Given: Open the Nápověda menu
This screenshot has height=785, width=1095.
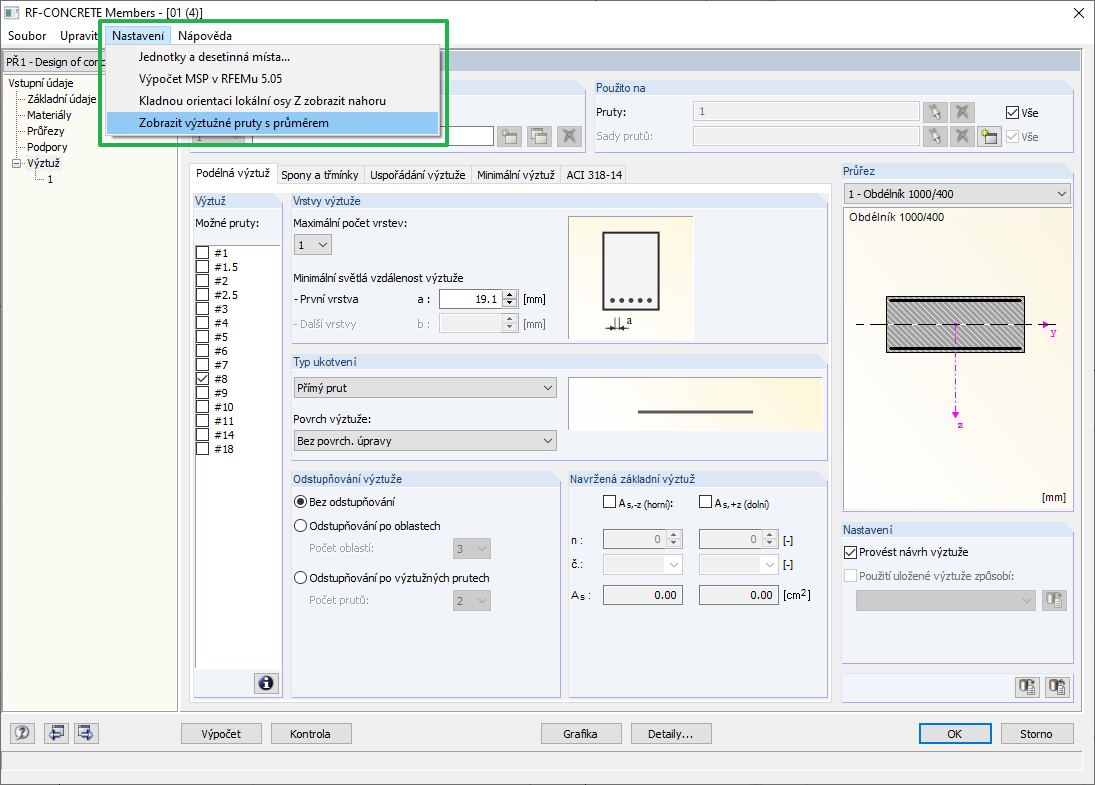Looking at the screenshot, I should (x=205, y=36).
